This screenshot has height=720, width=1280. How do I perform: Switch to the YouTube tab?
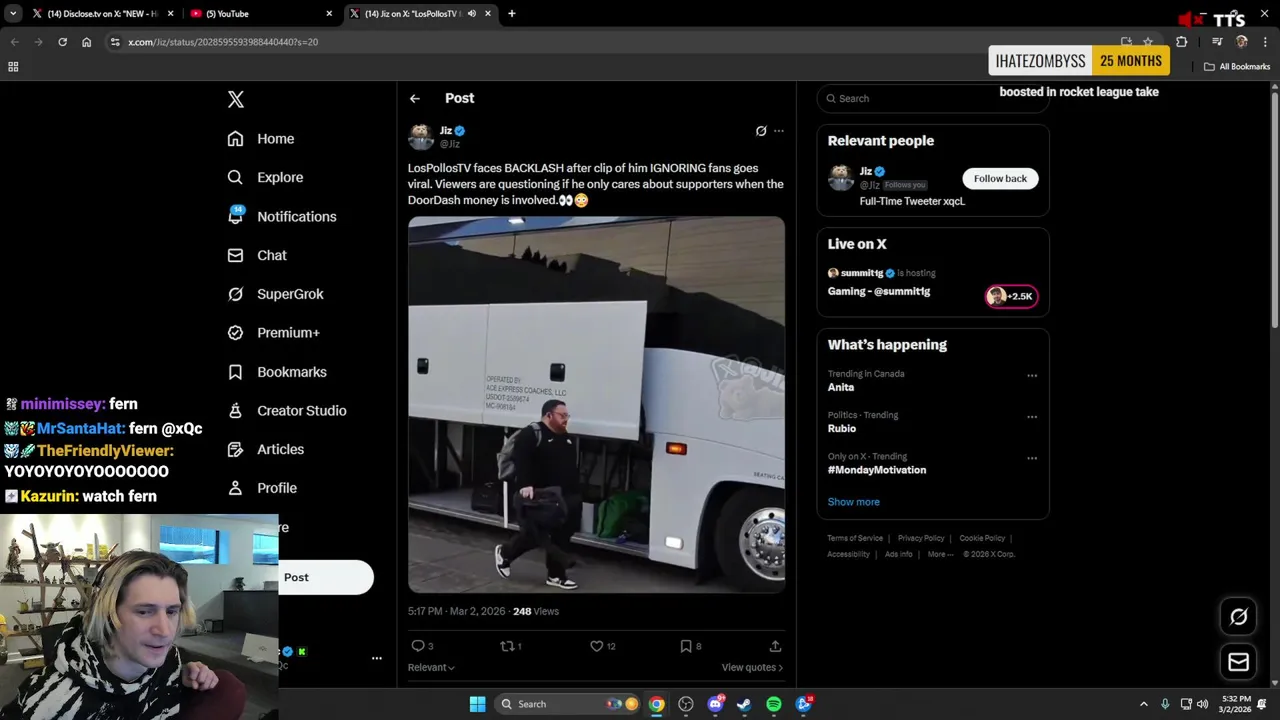pos(260,14)
